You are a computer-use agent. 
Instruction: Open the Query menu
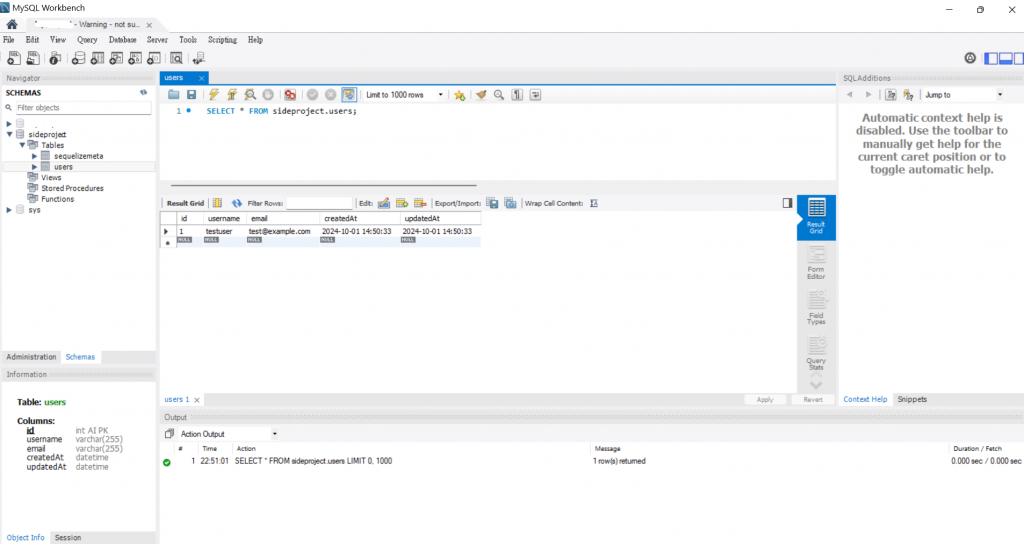pyautogui.click(x=87, y=40)
